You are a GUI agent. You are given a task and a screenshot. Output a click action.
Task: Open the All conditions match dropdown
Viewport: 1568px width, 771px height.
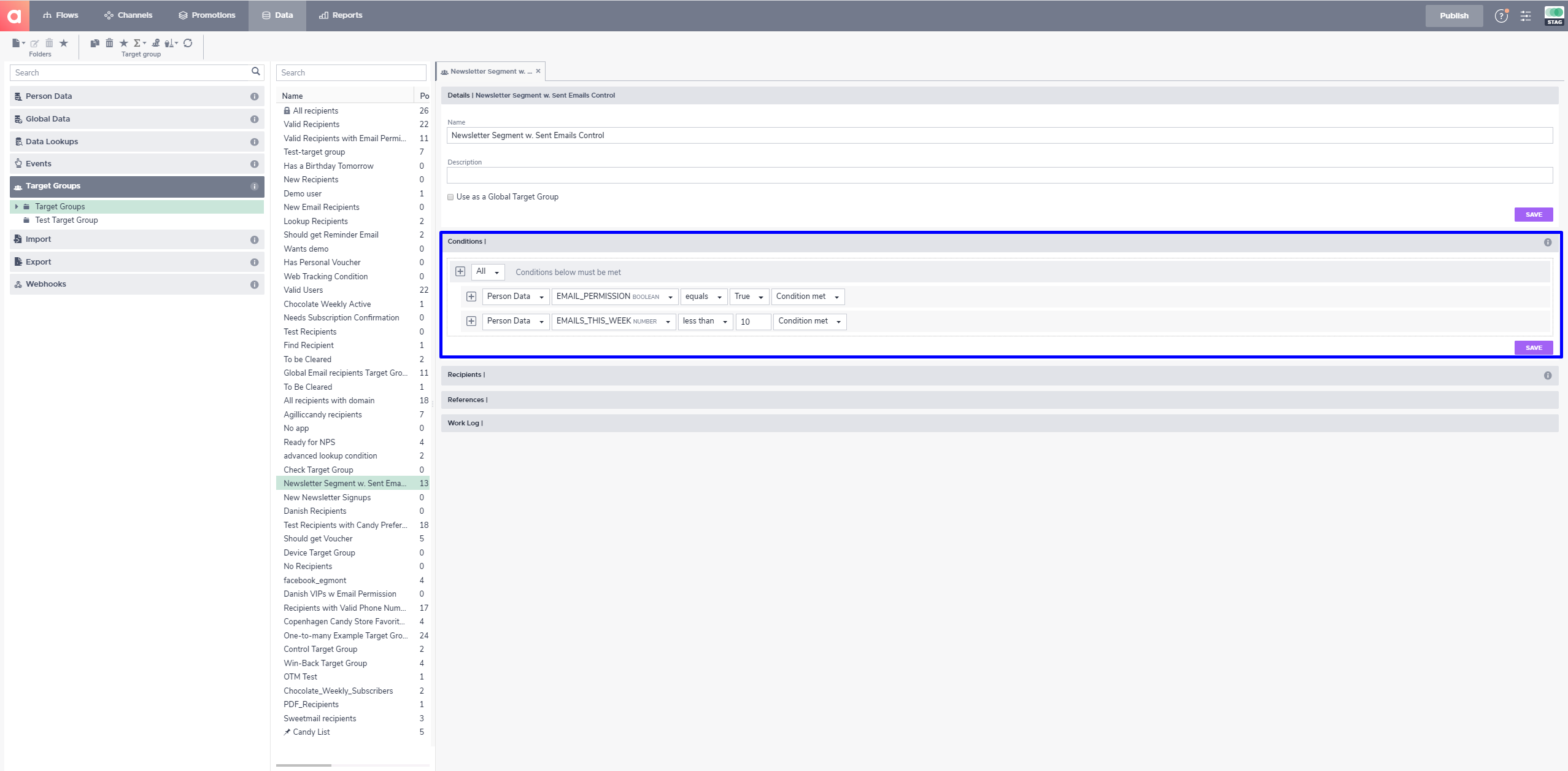[x=487, y=271]
